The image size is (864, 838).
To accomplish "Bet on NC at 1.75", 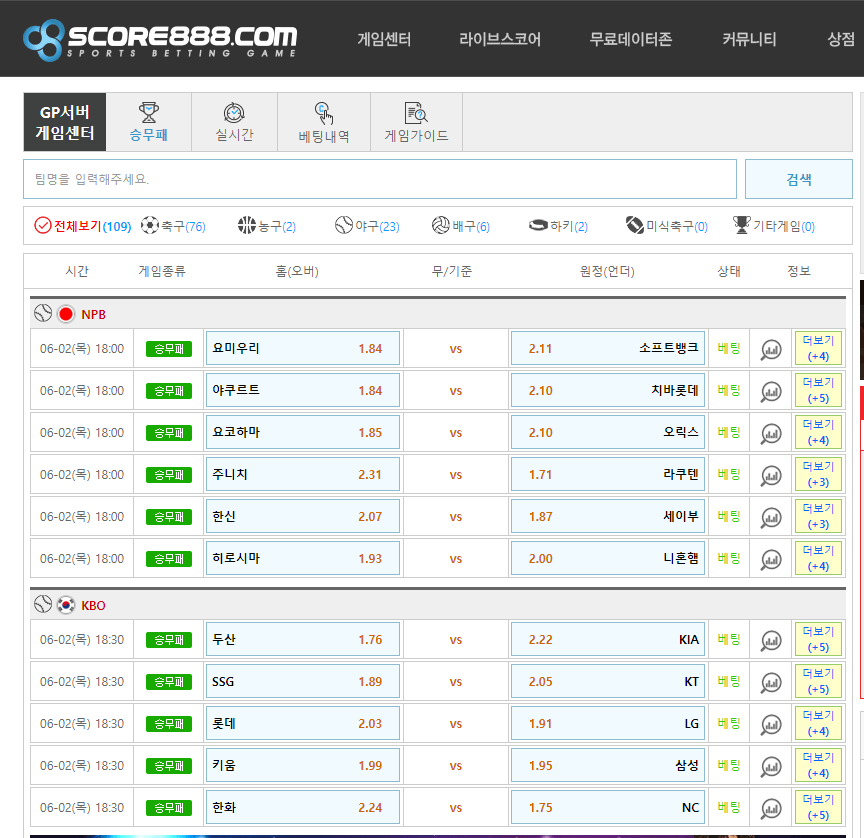I will 608,807.
